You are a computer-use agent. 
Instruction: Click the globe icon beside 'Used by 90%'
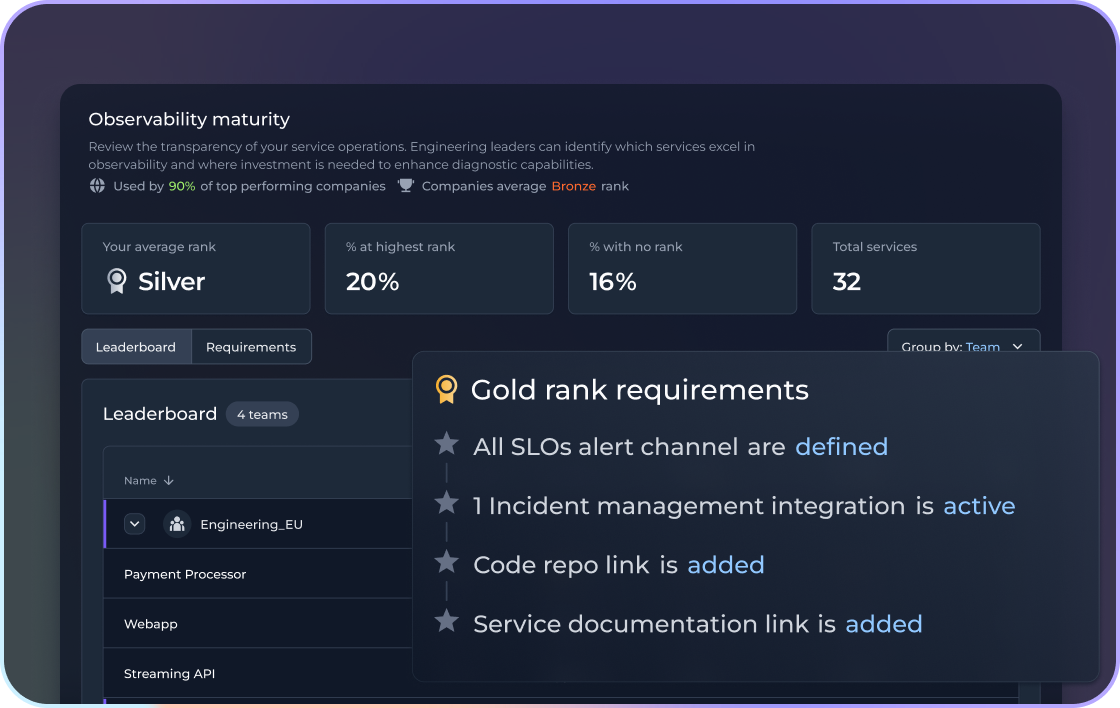97,186
